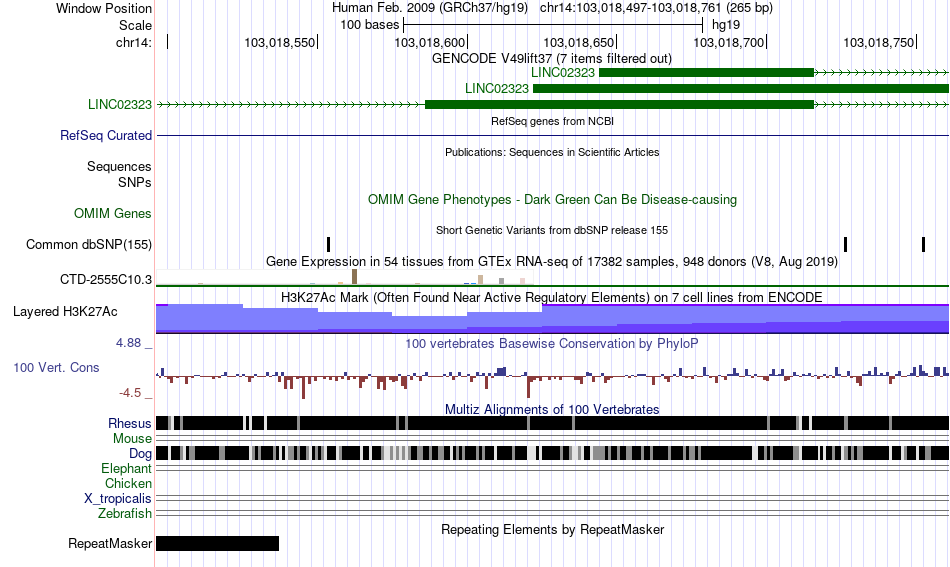Open the H3K27Ac Mark track title
Screen dimensions: 950x567
pos(552,297)
